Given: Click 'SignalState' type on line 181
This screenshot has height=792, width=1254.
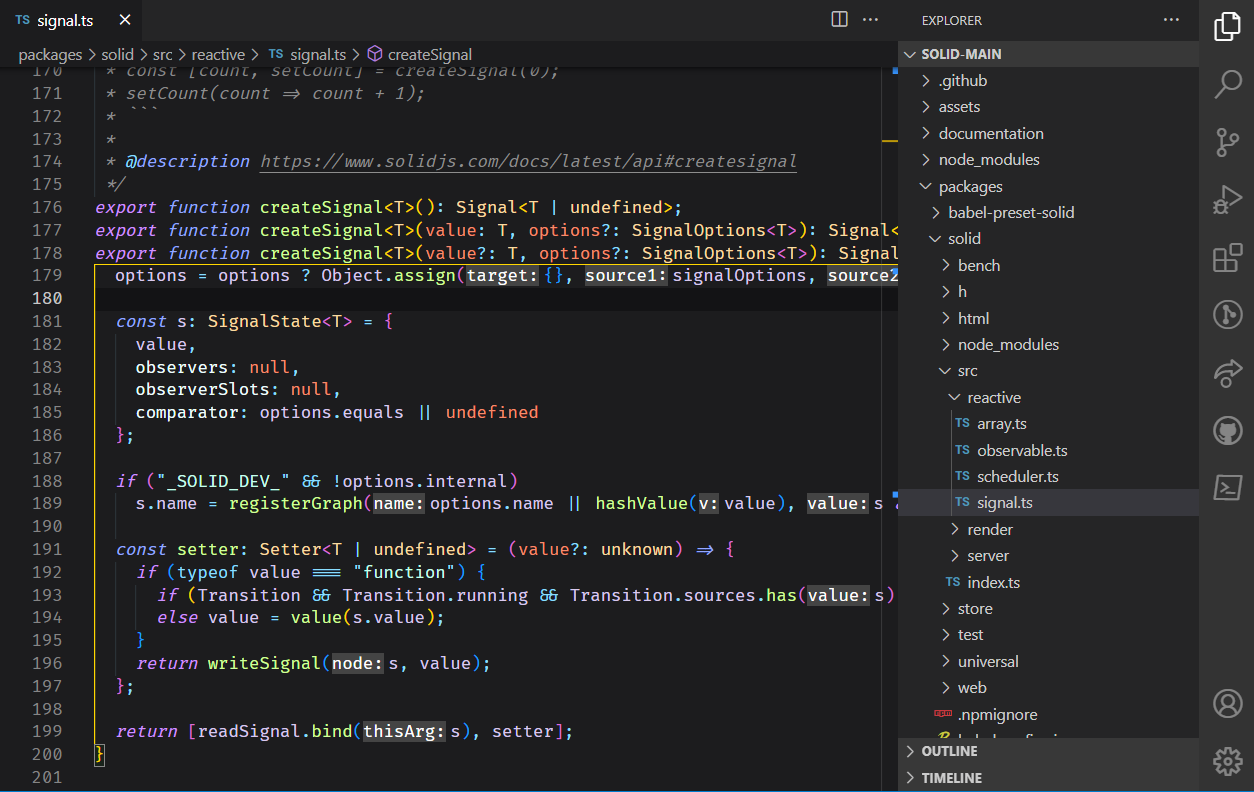Looking at the screenshot, I should 265,321.
